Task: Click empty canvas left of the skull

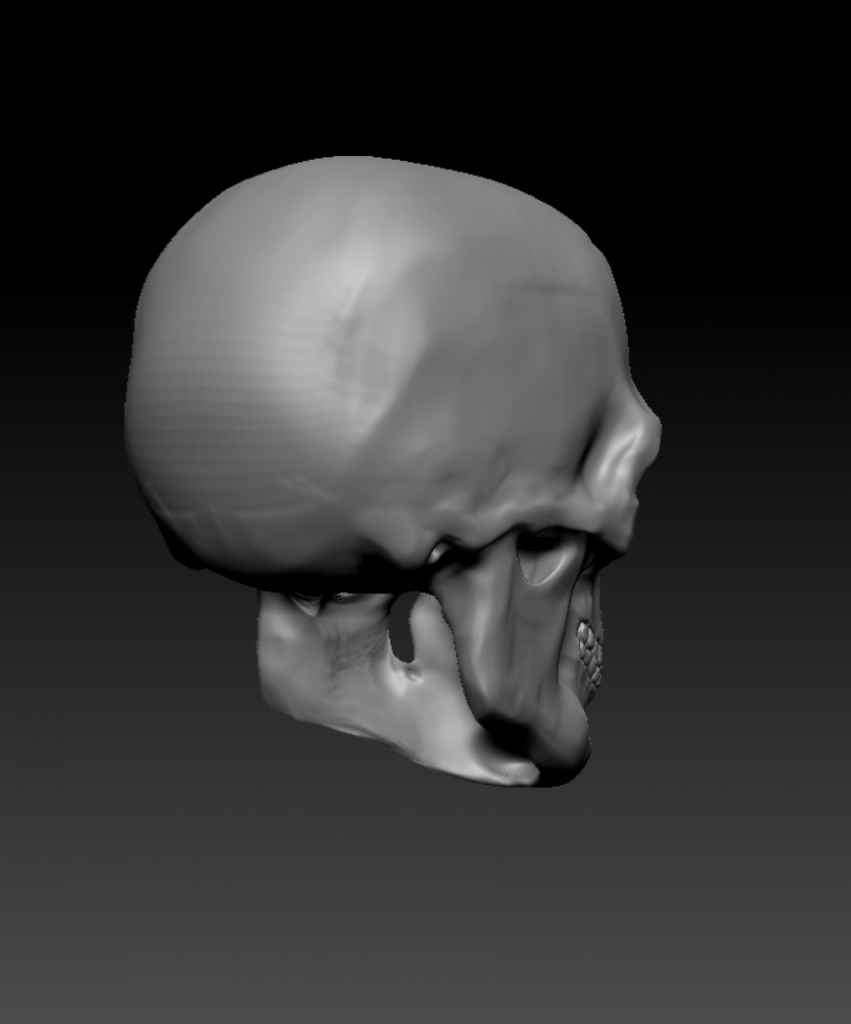Action: (x=60, y=450)
